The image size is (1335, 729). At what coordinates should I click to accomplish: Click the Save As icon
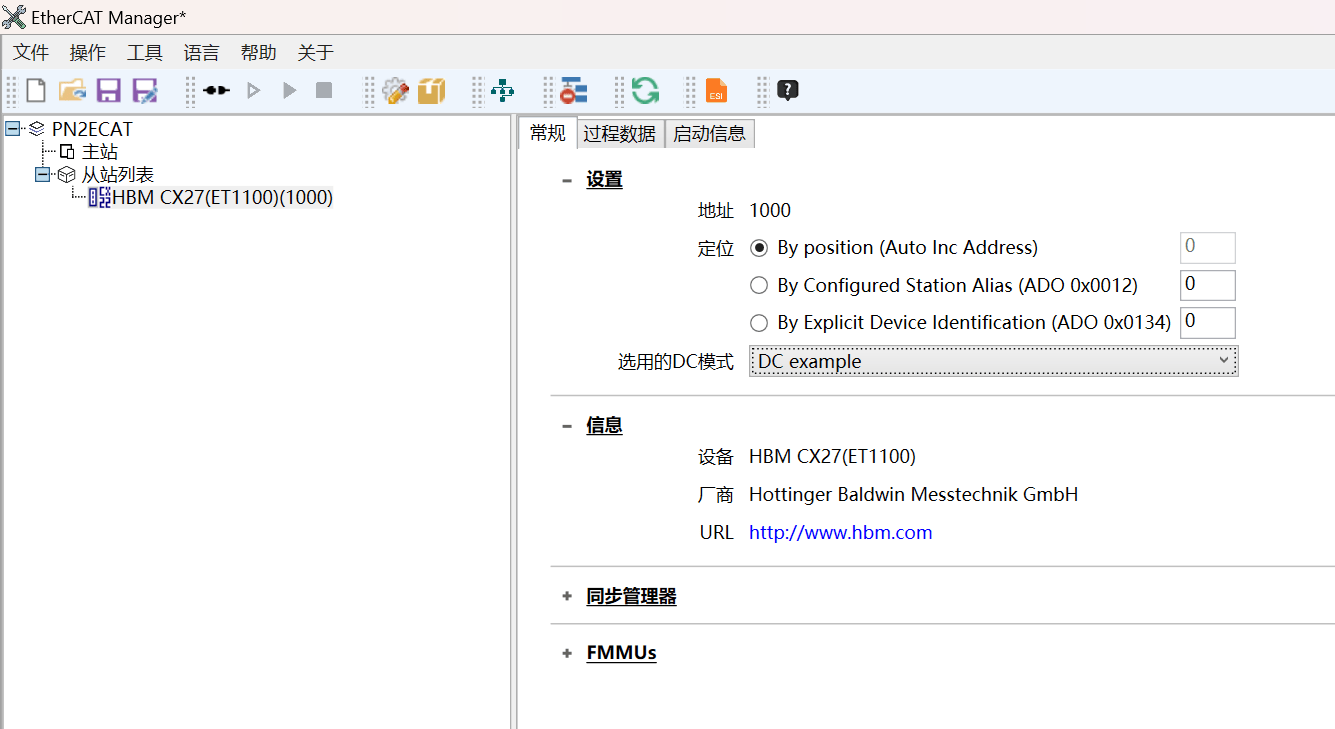click(x=145, y=91)
